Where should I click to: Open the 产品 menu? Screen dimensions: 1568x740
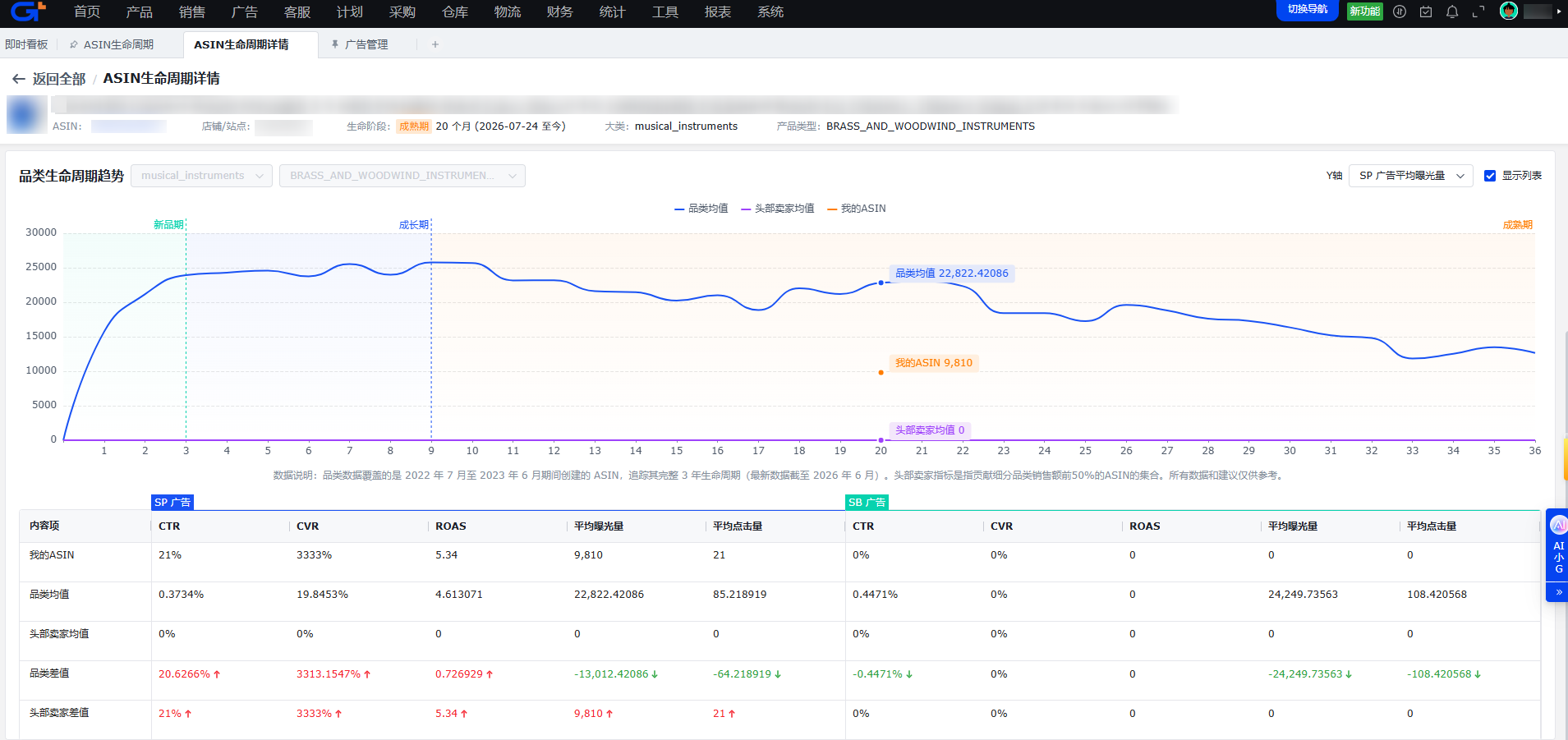click(x=140, y=11)
